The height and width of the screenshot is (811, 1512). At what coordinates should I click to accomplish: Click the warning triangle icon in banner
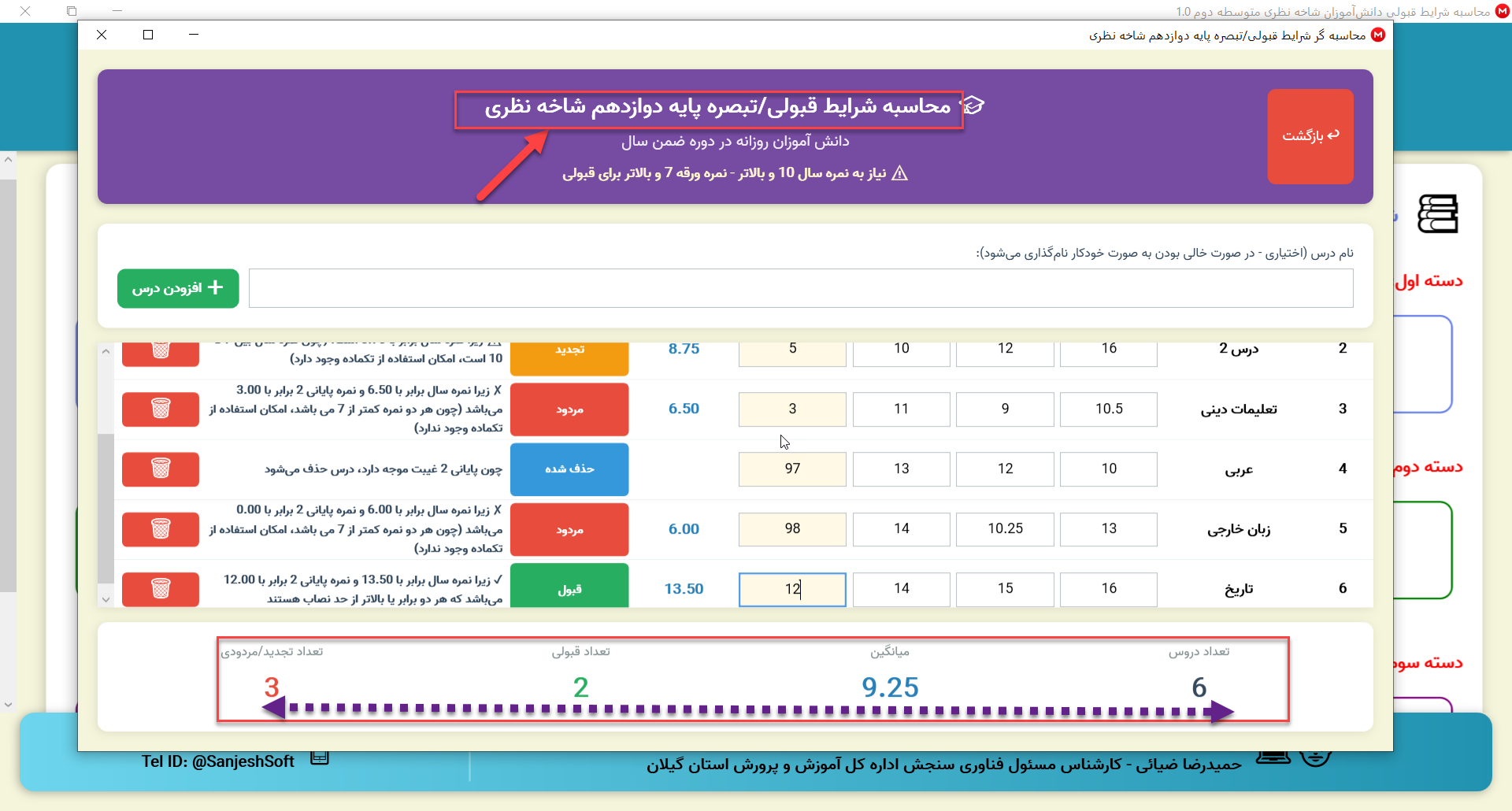[x=900, y=173]
